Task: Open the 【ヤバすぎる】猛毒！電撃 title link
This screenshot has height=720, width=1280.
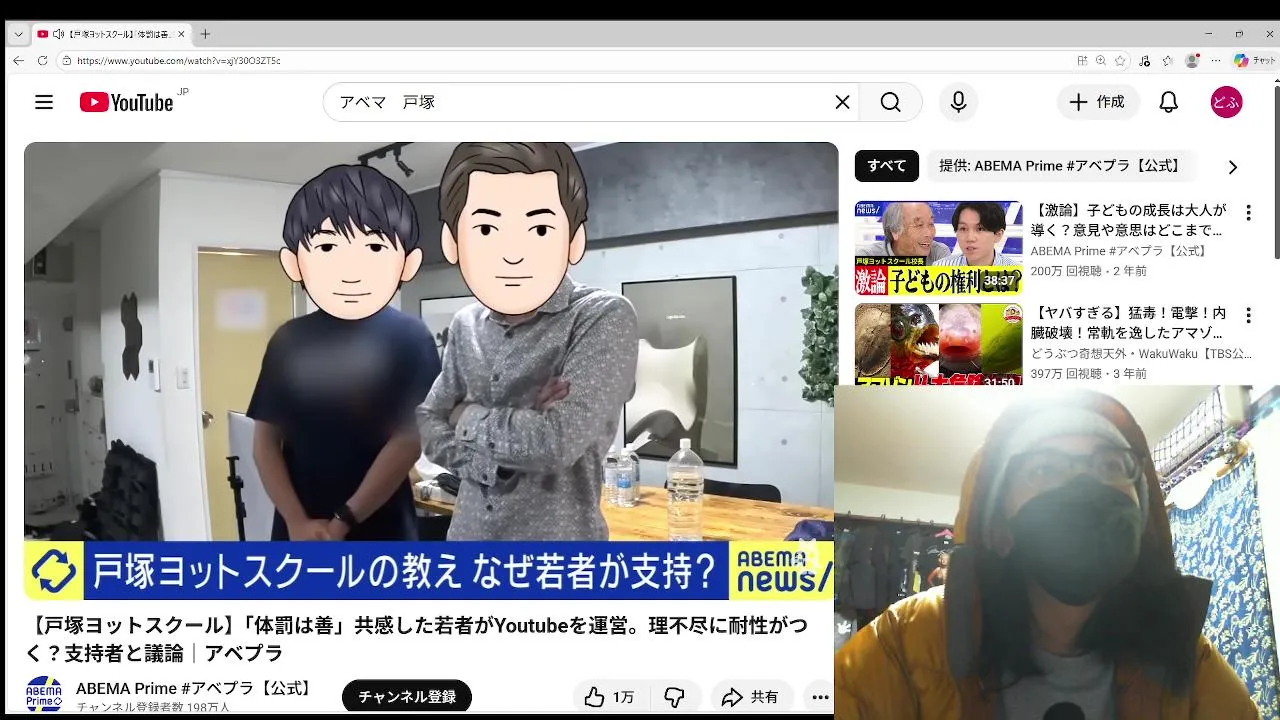Action: coord(1130,323)
